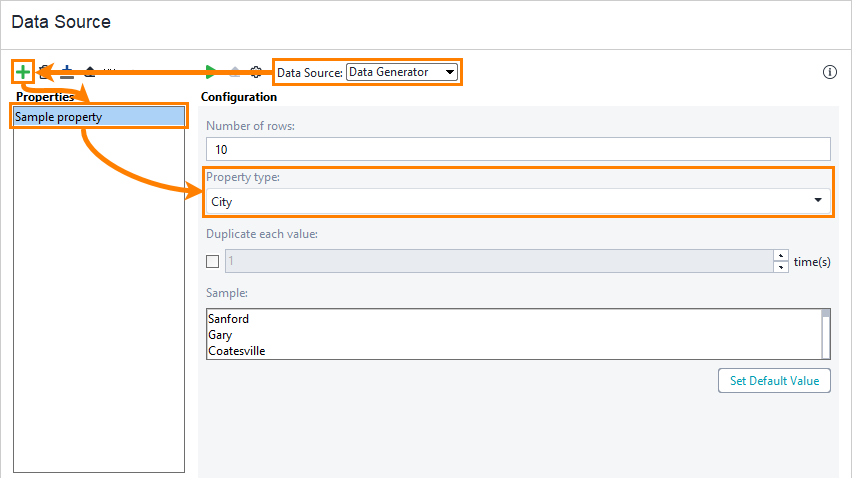The width and height of the screenshot is (852, 478).
Task: Select Gary in the Sample list
Action: 220,335
